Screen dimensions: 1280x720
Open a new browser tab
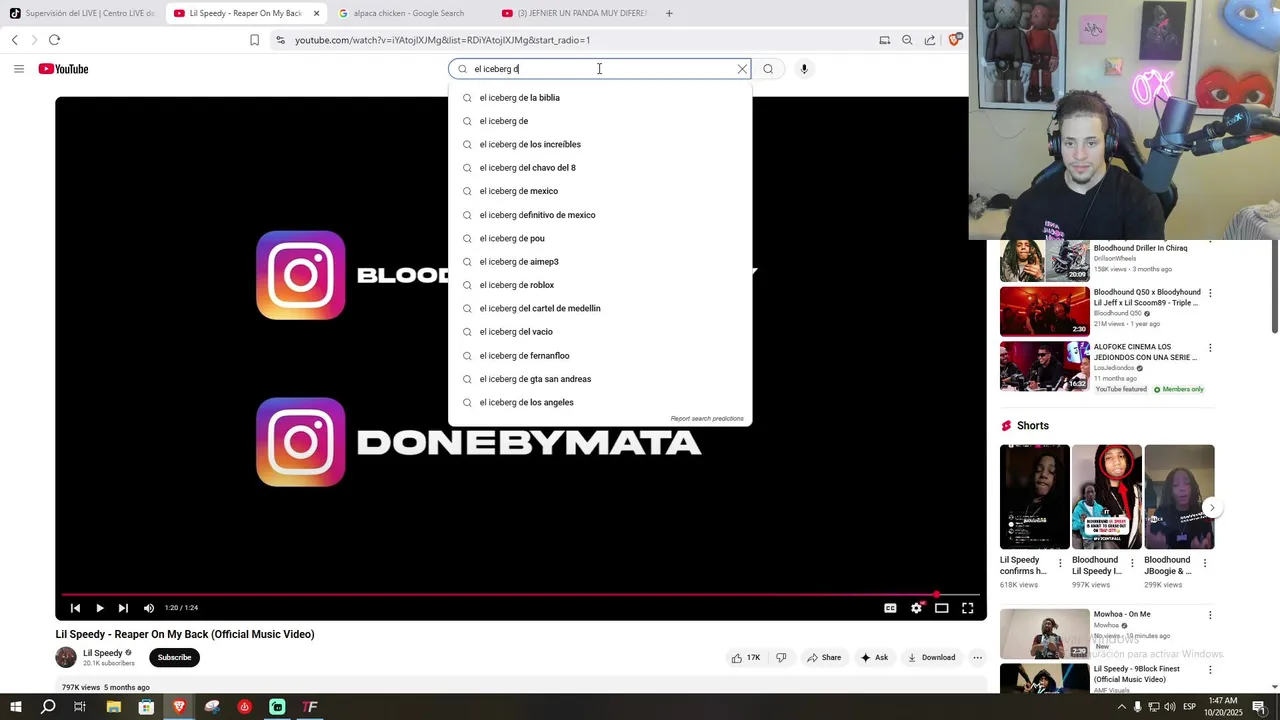tap(669, 13)
